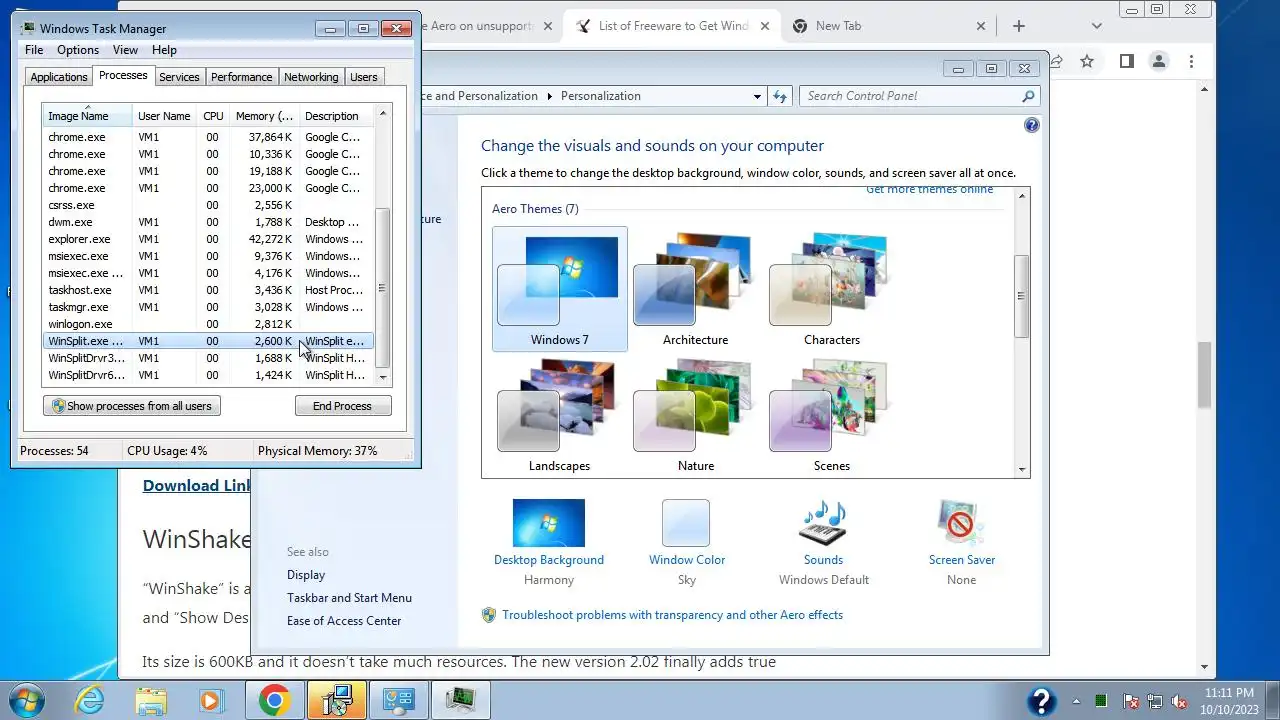Open Chrome's three-dot menu

coord(1191,61)
